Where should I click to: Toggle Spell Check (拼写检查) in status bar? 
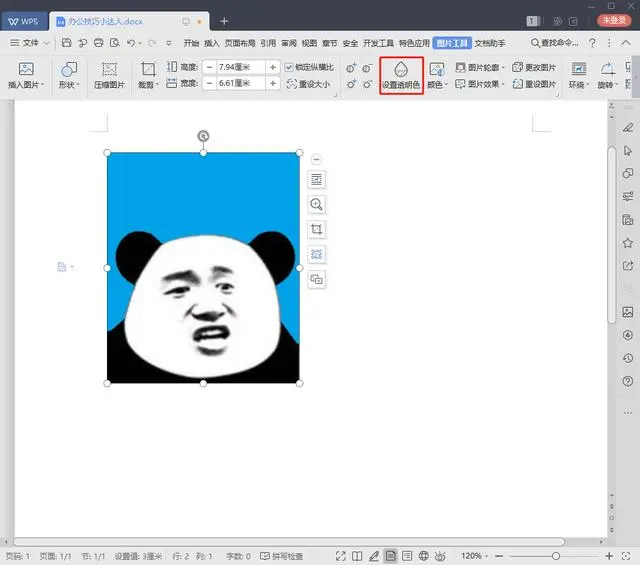pyautogui.click(x=282, y=556)
